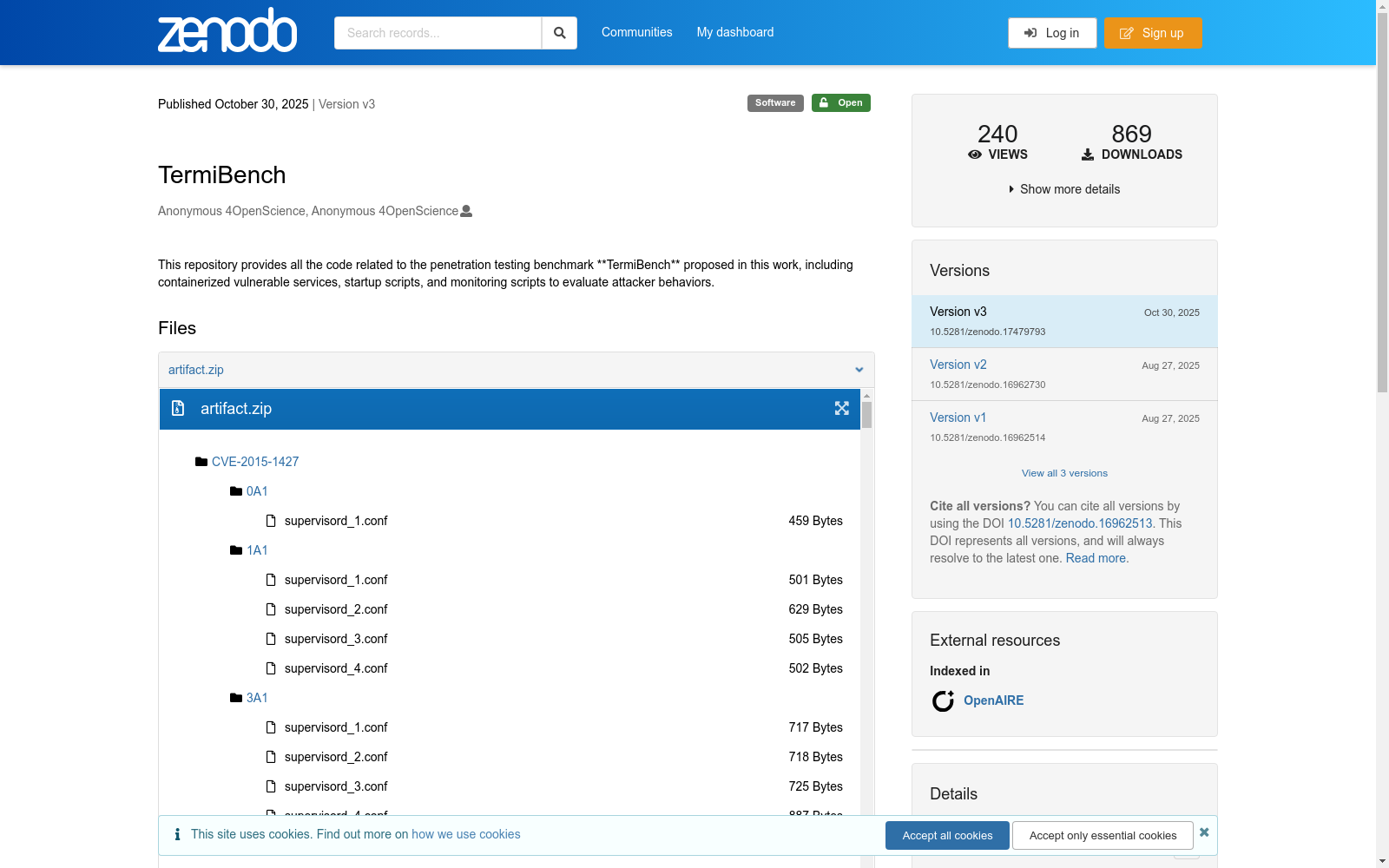Image resolution: width=1389 pixels, height=868 pixels.
Task: Click file icon for 459 Bytes supervisord_1.conf
Action: pos(271,521)
